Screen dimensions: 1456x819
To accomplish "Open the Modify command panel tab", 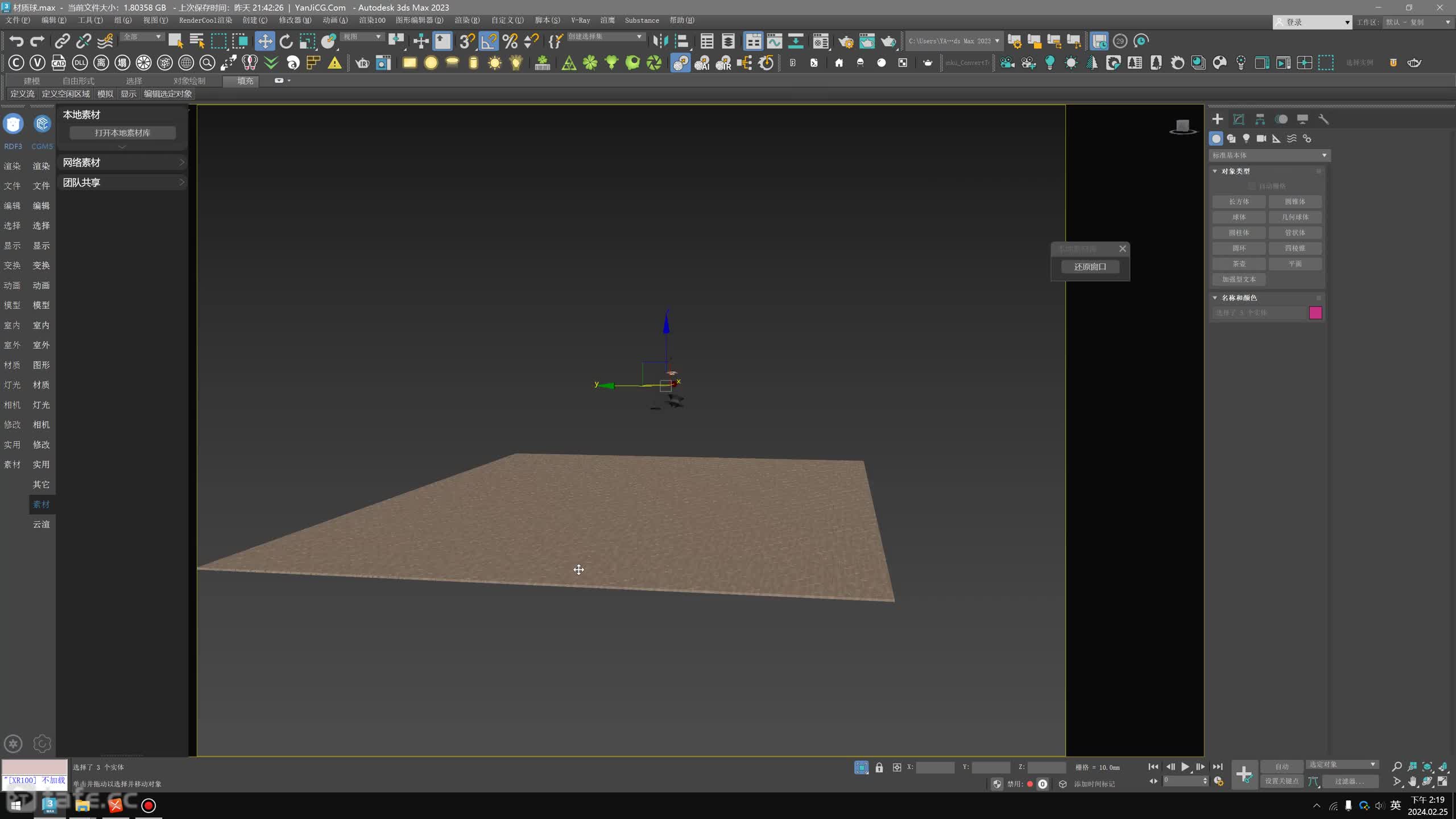I will point(1239,119).
